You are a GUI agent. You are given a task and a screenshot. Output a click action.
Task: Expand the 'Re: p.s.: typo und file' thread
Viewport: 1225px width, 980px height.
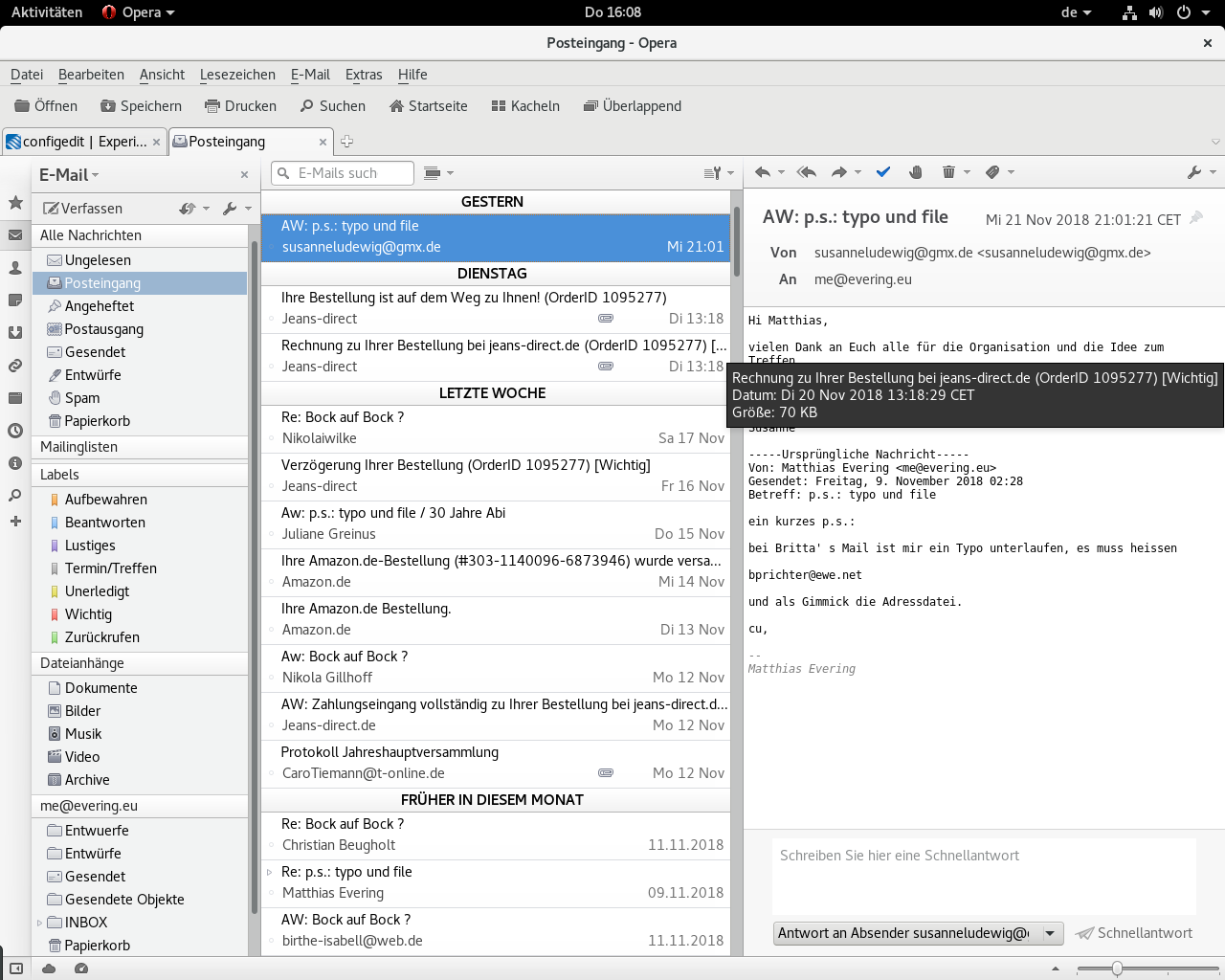[x=270, y=872]
